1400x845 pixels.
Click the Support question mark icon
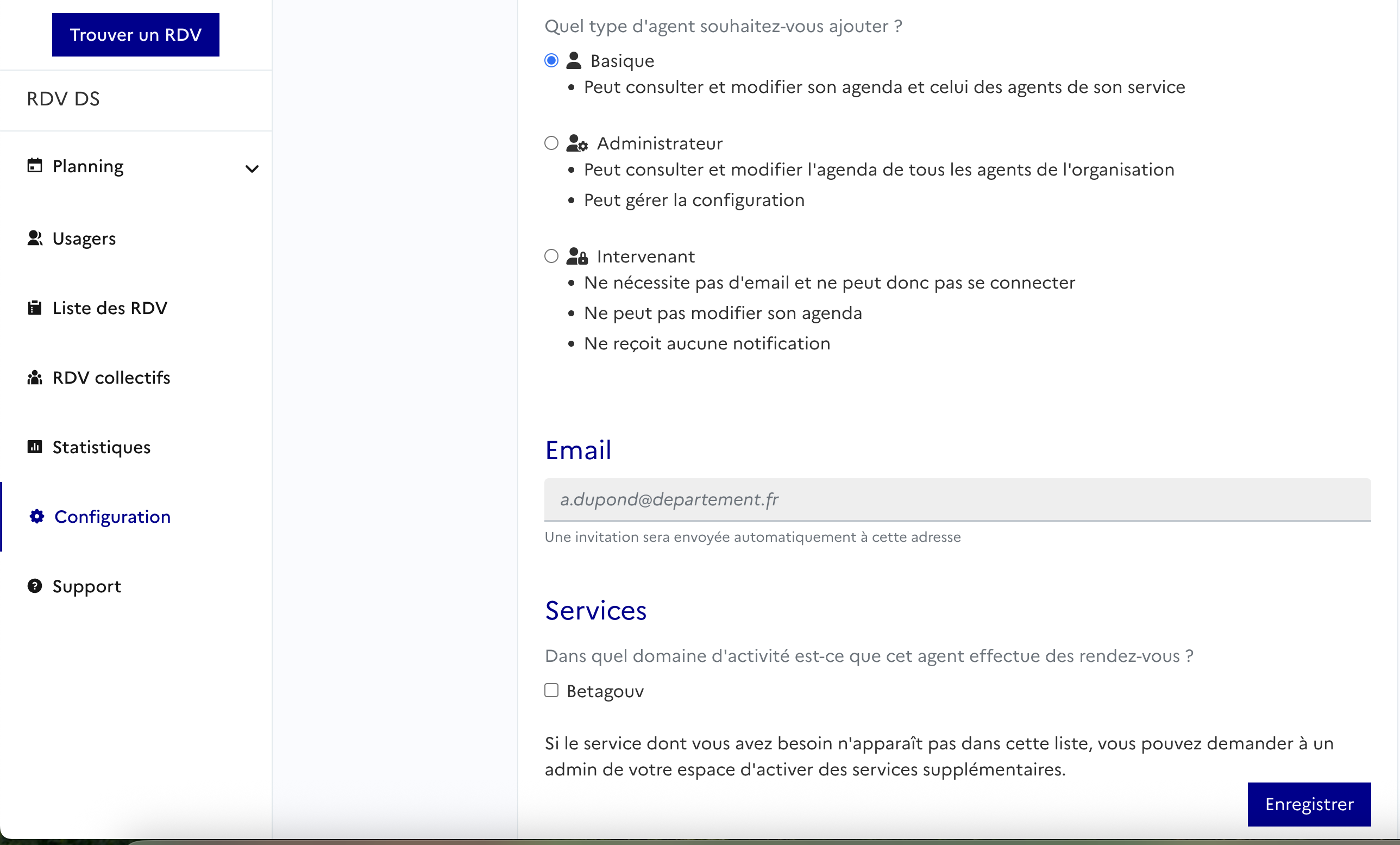click(x=35, y=586)
